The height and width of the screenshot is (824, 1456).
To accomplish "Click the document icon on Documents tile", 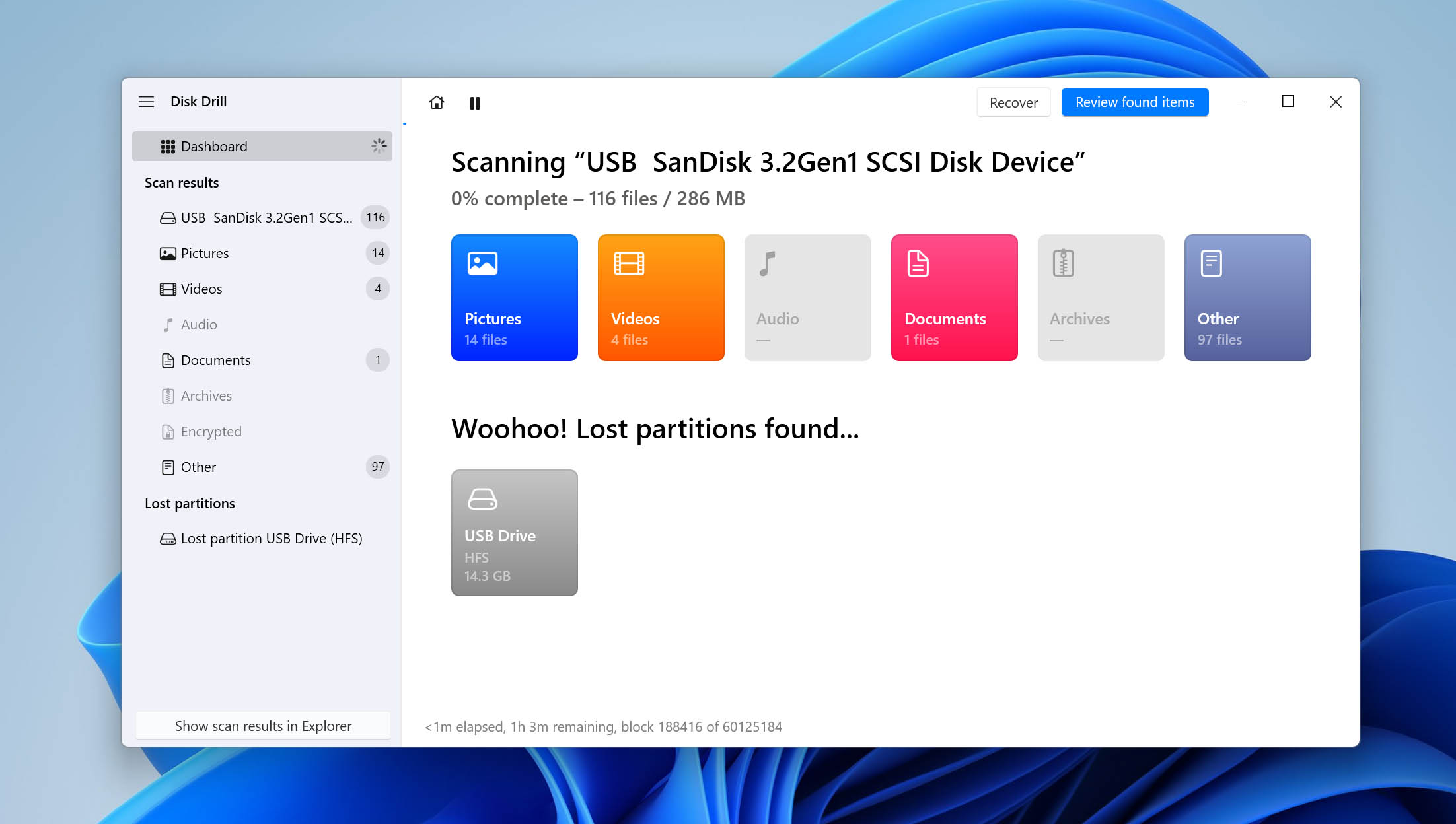I will coord(918,263).
